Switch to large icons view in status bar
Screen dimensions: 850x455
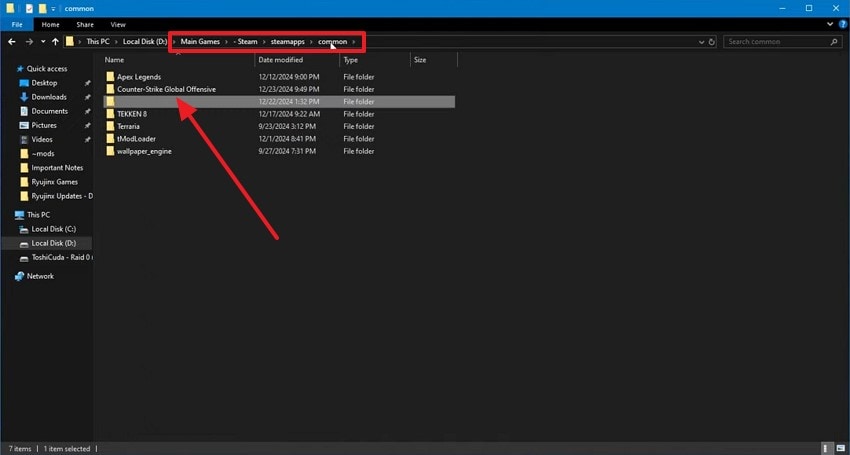pyautogui.click(x=839, y=448)
